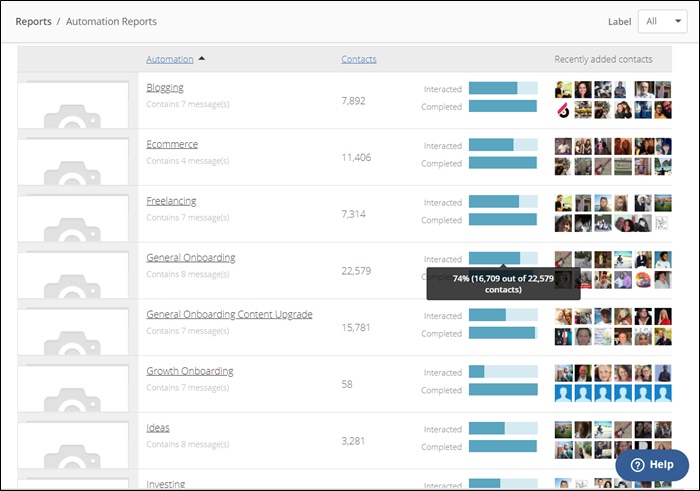Click the first avatar in Content Upgrade row

563,316
